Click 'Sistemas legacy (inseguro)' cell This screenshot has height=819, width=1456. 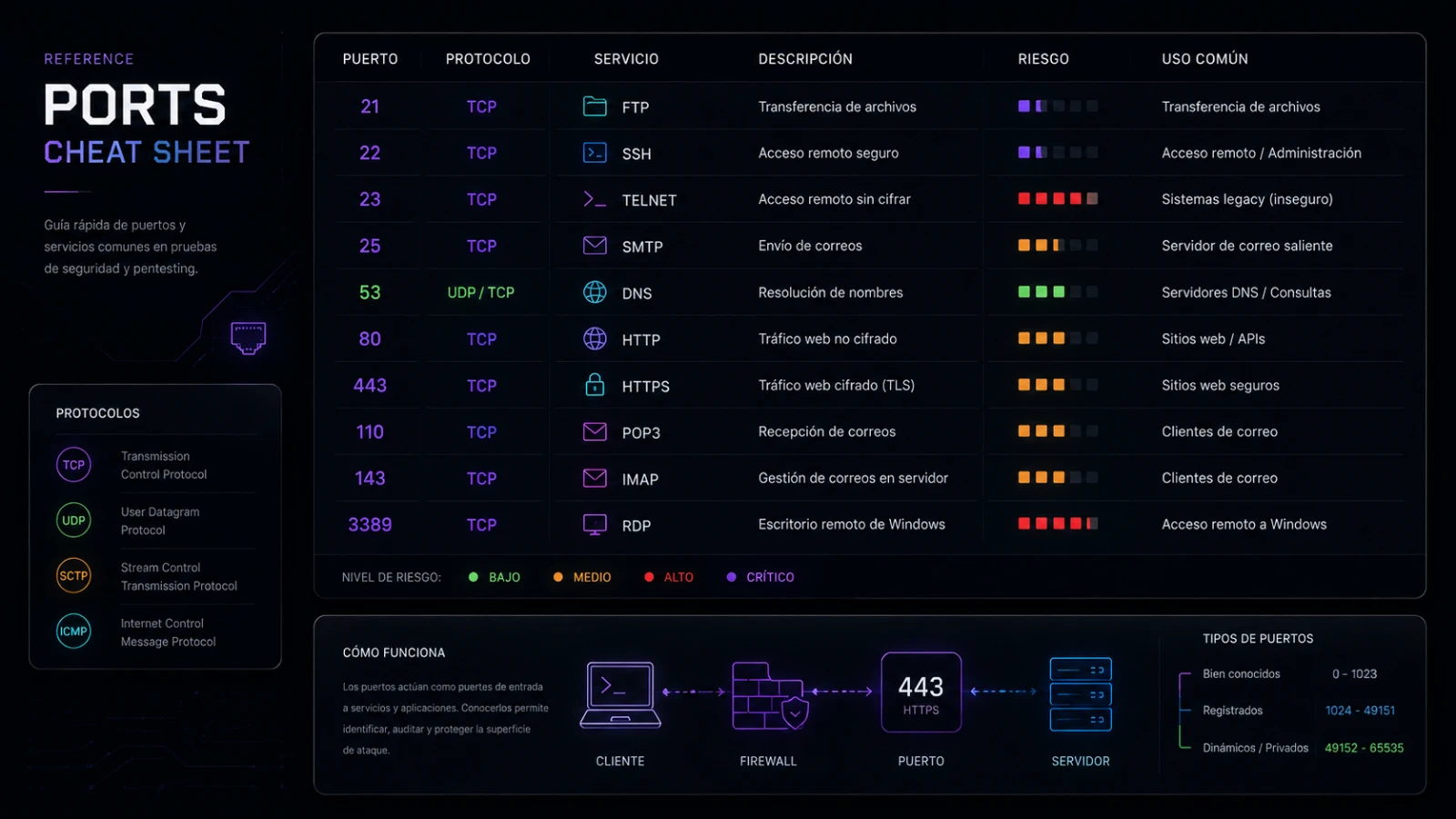(1247, 198)
